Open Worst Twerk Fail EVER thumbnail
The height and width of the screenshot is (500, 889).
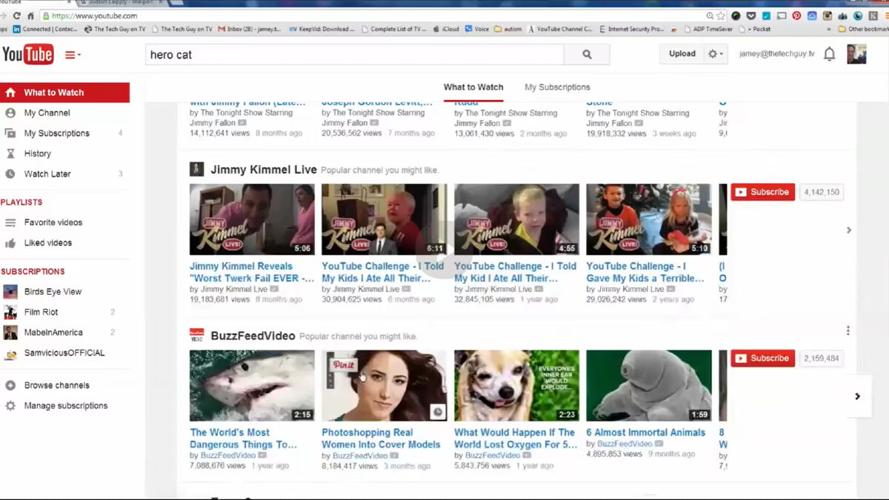click(252, 219)
